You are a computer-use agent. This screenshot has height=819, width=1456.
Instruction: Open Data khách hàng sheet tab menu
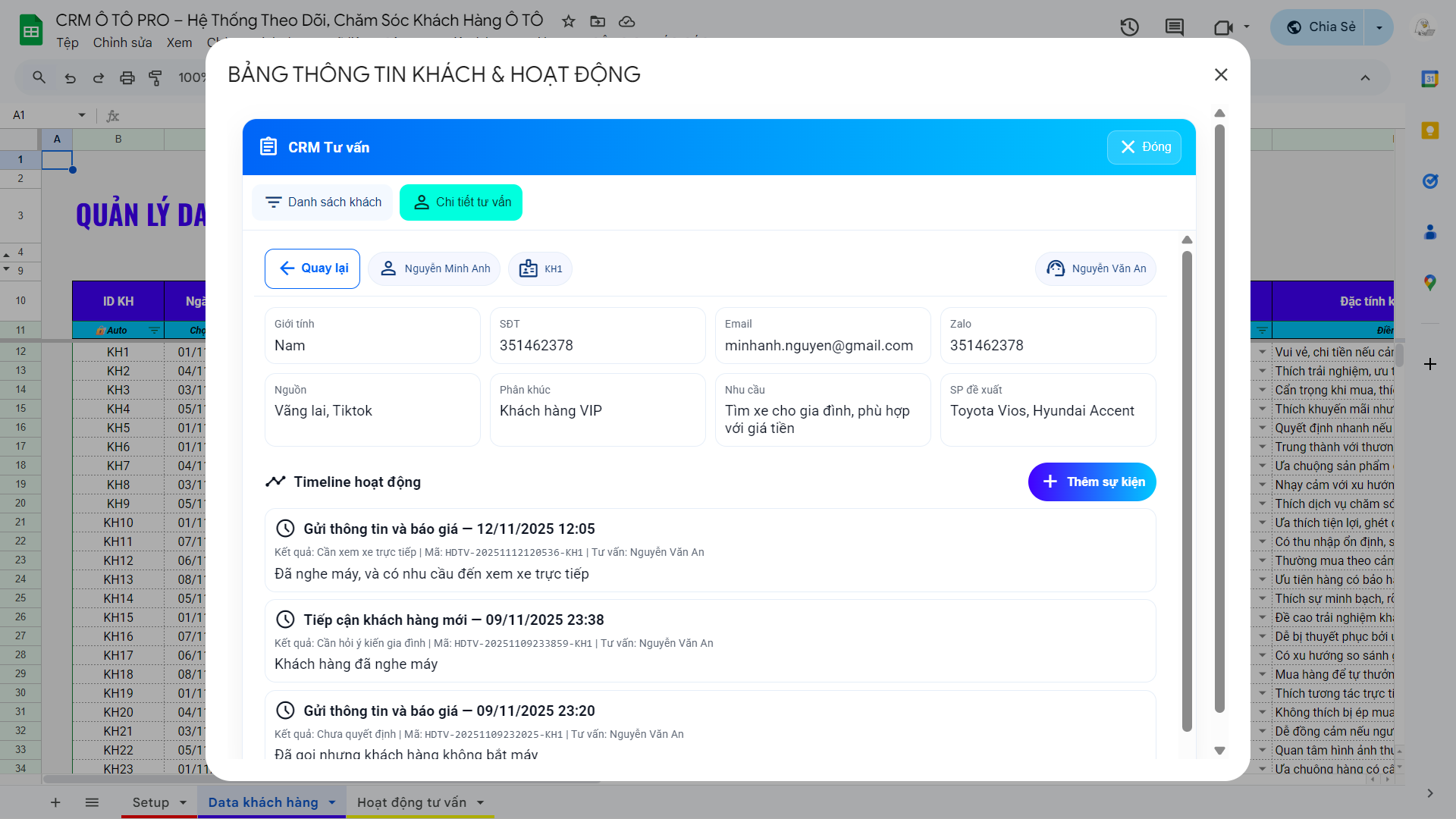click(332, 802)
